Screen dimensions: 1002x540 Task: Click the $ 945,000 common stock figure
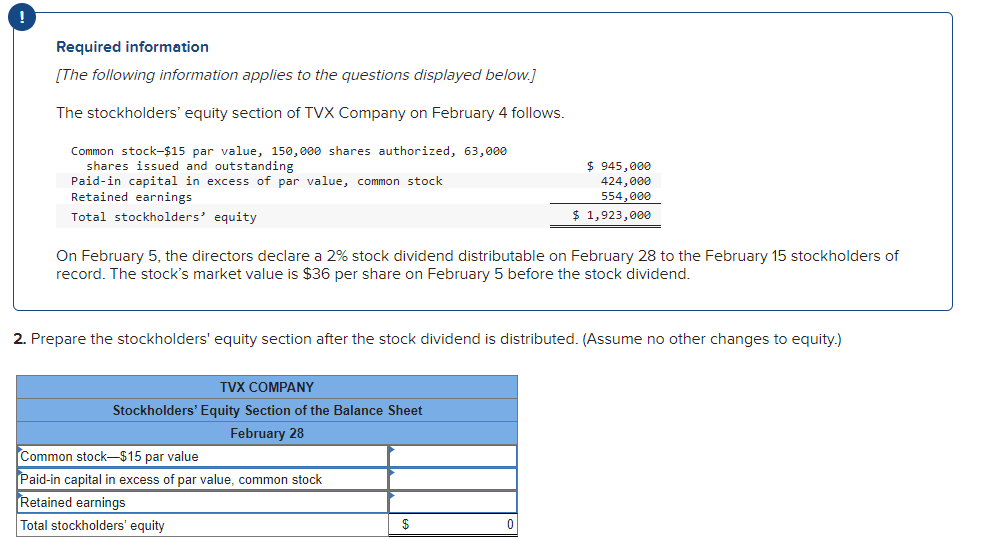pos(618,166)
